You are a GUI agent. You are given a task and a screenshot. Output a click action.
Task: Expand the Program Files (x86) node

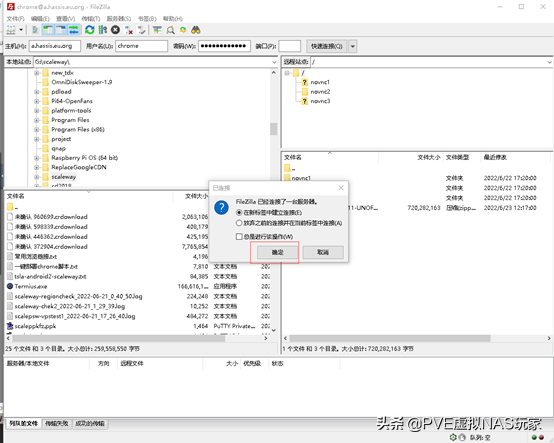[37, 130]
